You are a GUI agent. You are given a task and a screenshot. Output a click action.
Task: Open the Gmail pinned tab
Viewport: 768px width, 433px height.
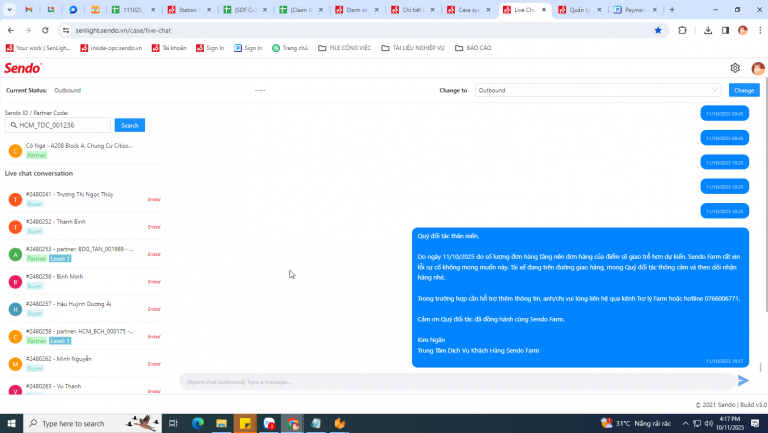29,9
